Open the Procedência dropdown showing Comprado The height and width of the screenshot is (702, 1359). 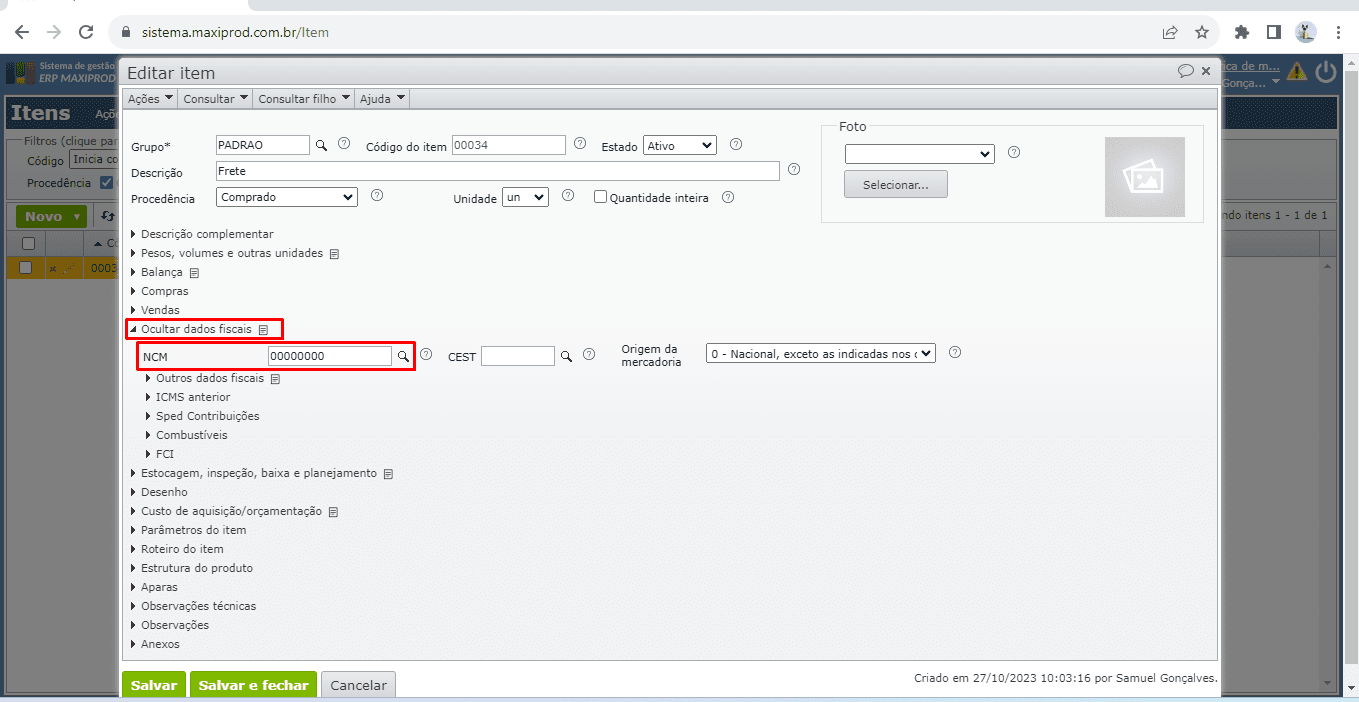click(287, 197)
